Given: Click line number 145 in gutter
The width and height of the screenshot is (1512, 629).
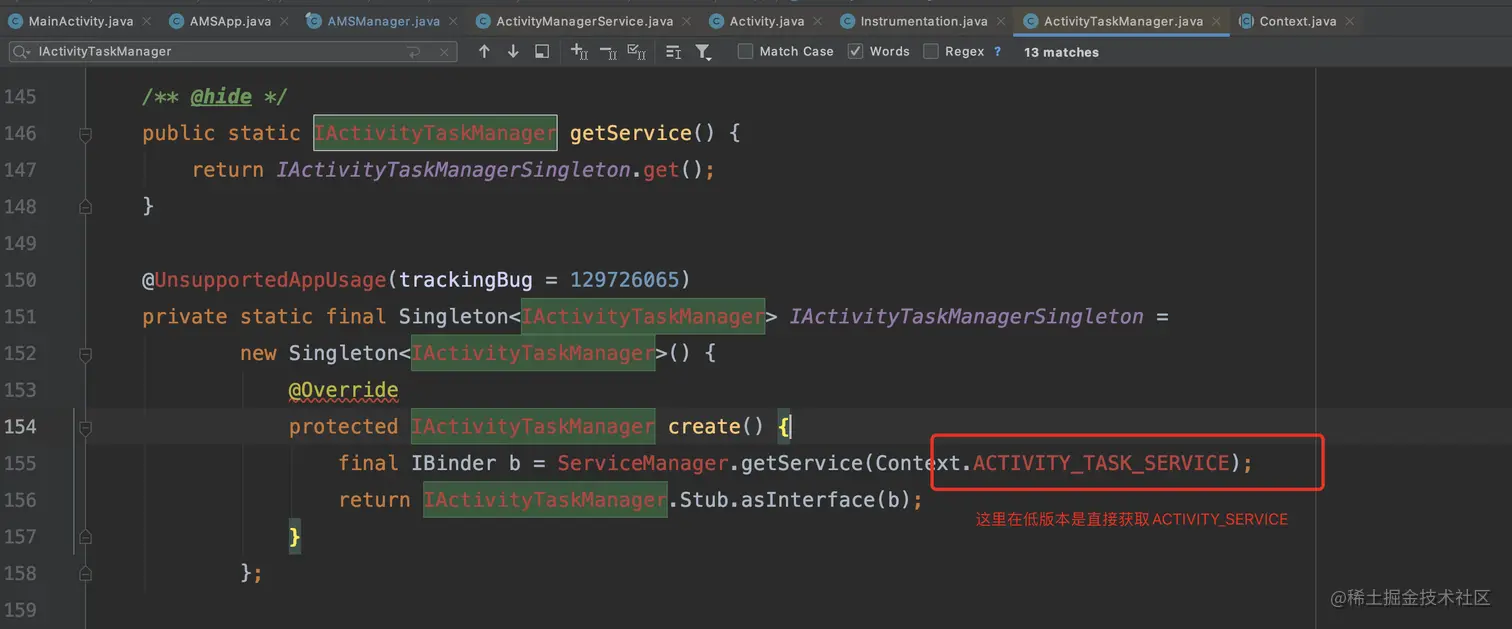Looking at the screenshot, I should click(20, 96).
